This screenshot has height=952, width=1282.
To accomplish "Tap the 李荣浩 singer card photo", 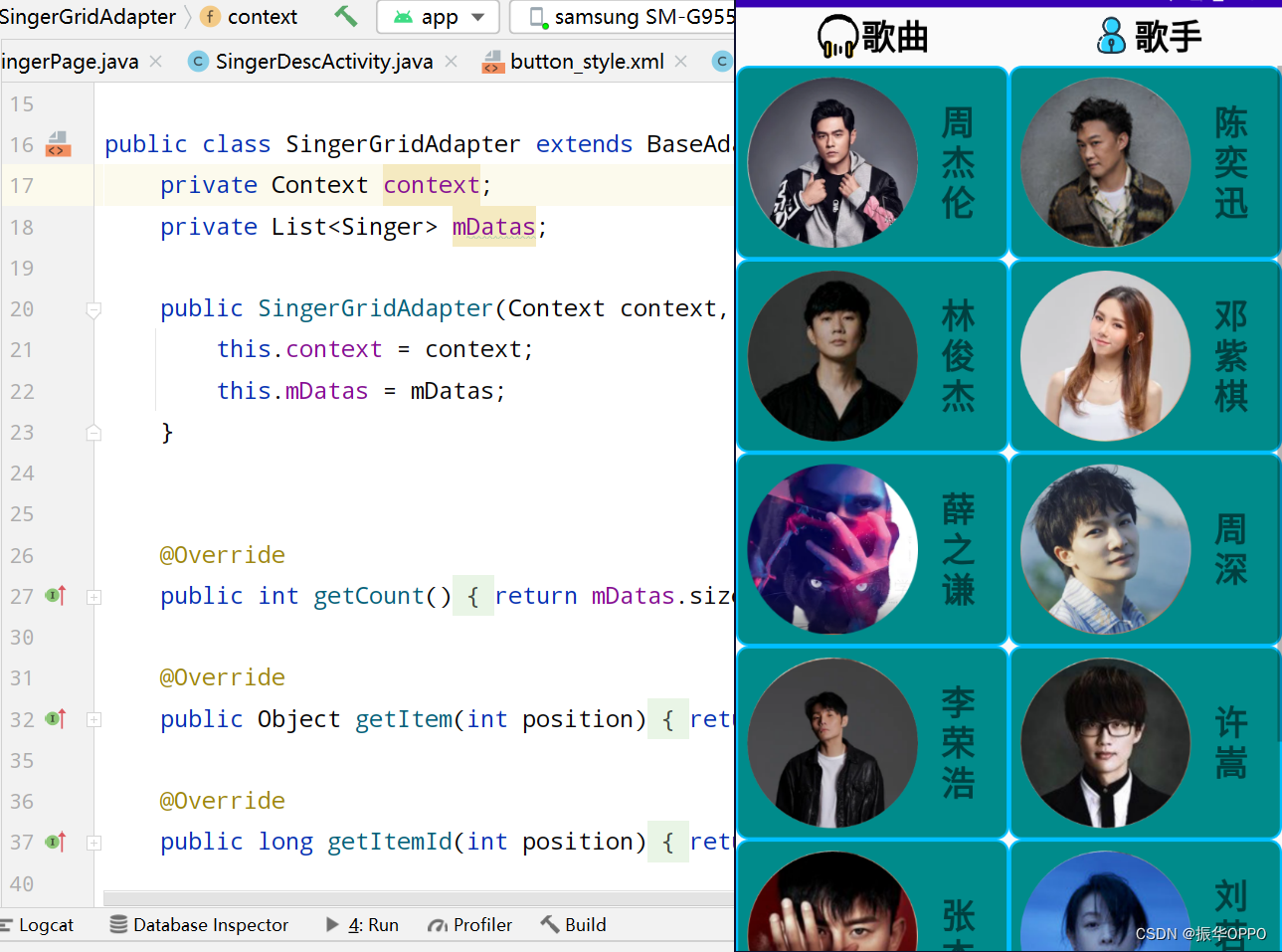I will pyautogui.click(x=832, y=742).
